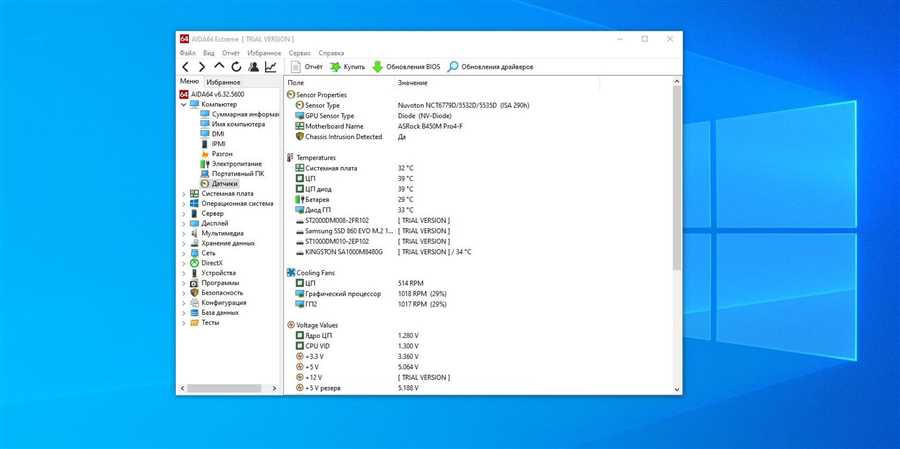Click the Конфигурация icon in the tree
Viewport: 900px width, 449px height.
point(194,303)
